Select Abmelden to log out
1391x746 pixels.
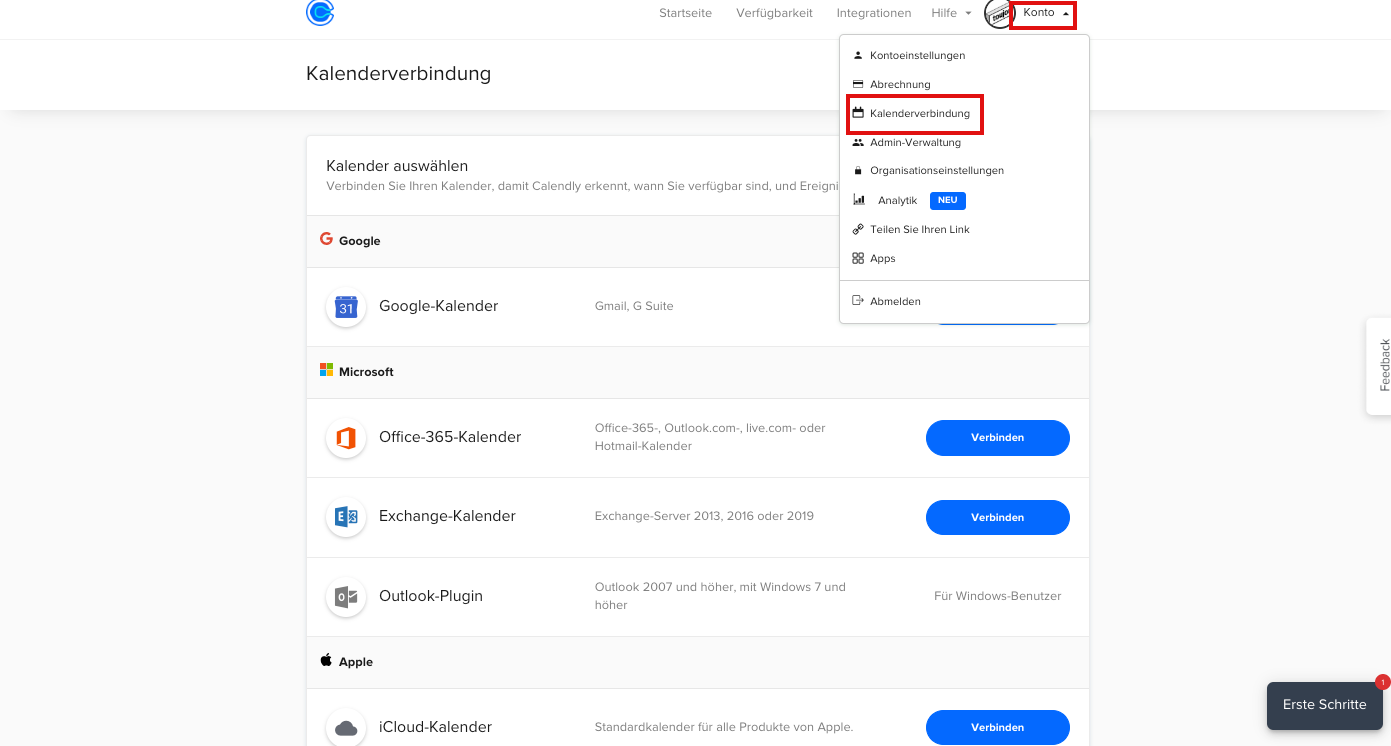(x=895, y=301)
